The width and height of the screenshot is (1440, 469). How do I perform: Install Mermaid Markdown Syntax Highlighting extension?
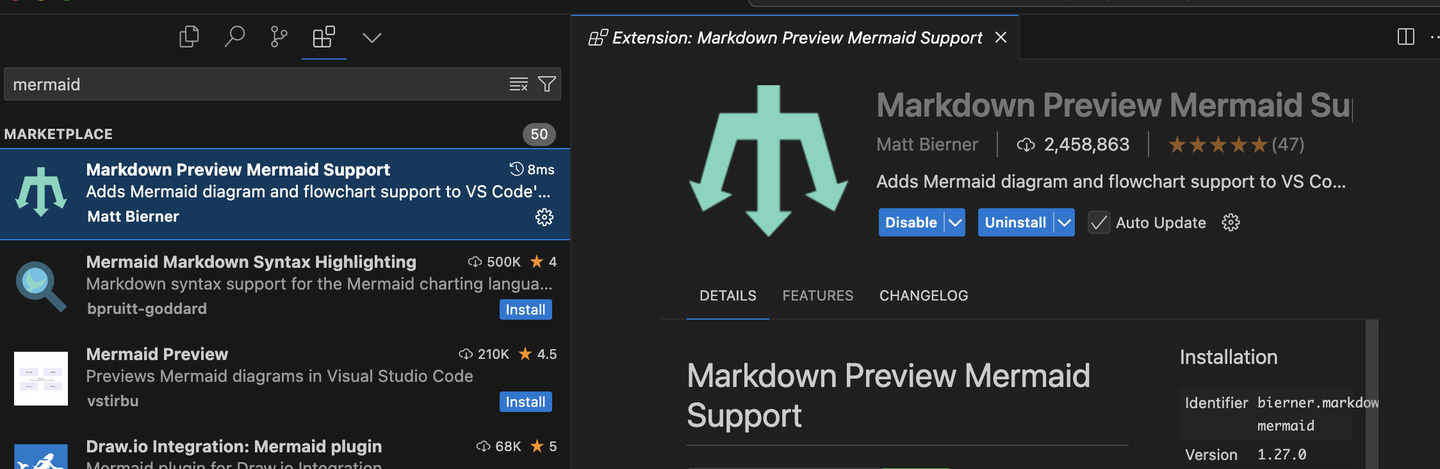click(x=525, y=310)
